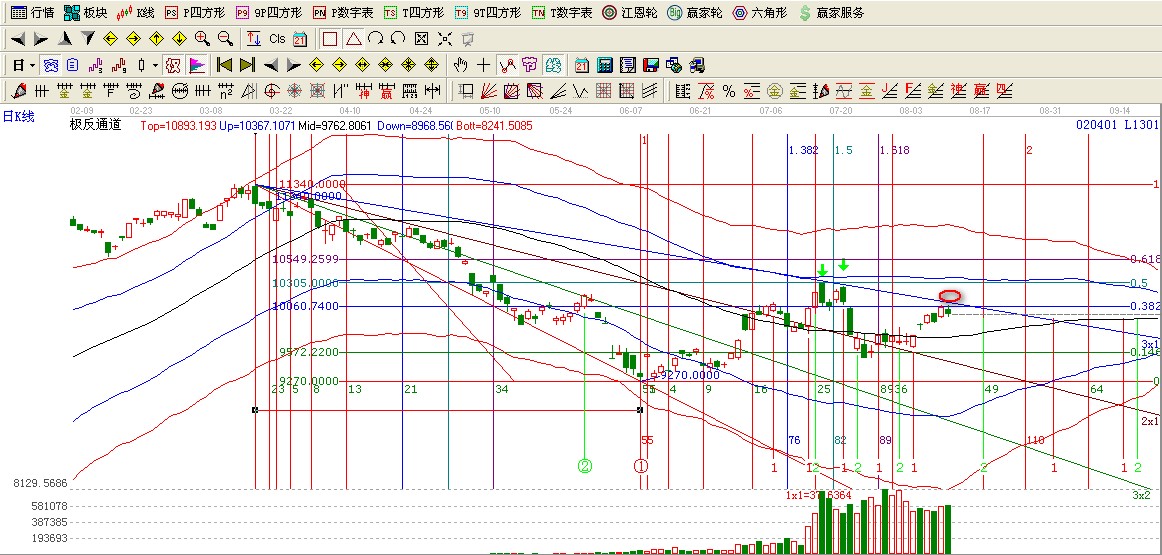Image resolution: width=1162 pixels, height=555 pixels.
Task: Select the hand pan tool
Action: click(x=460, y=65)
